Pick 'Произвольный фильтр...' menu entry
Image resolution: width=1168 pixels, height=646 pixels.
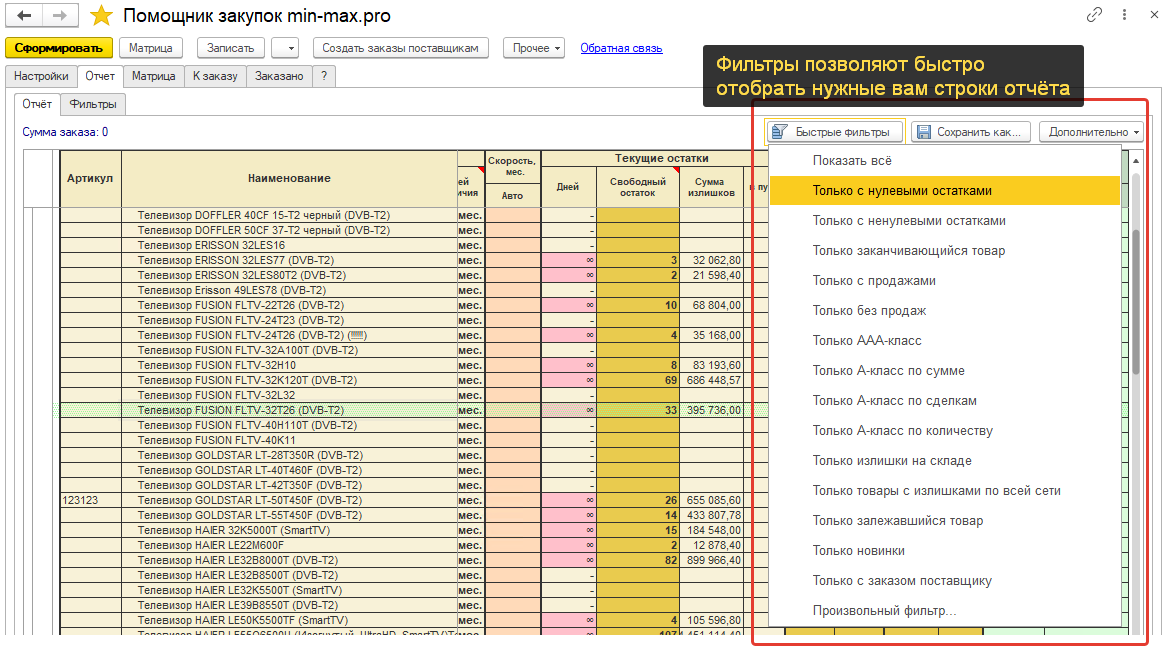pos(884,611)
